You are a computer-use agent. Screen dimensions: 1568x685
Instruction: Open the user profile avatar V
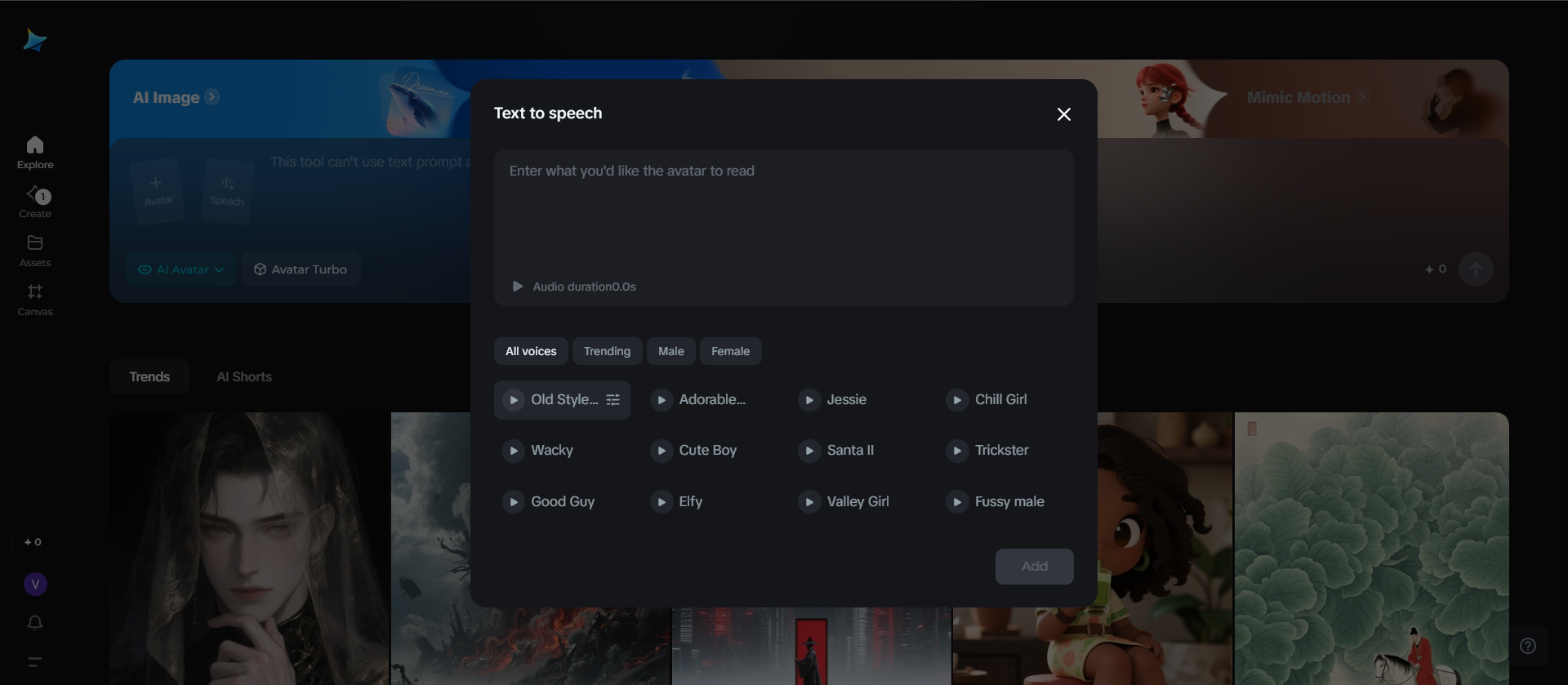[x=35, y=585]
